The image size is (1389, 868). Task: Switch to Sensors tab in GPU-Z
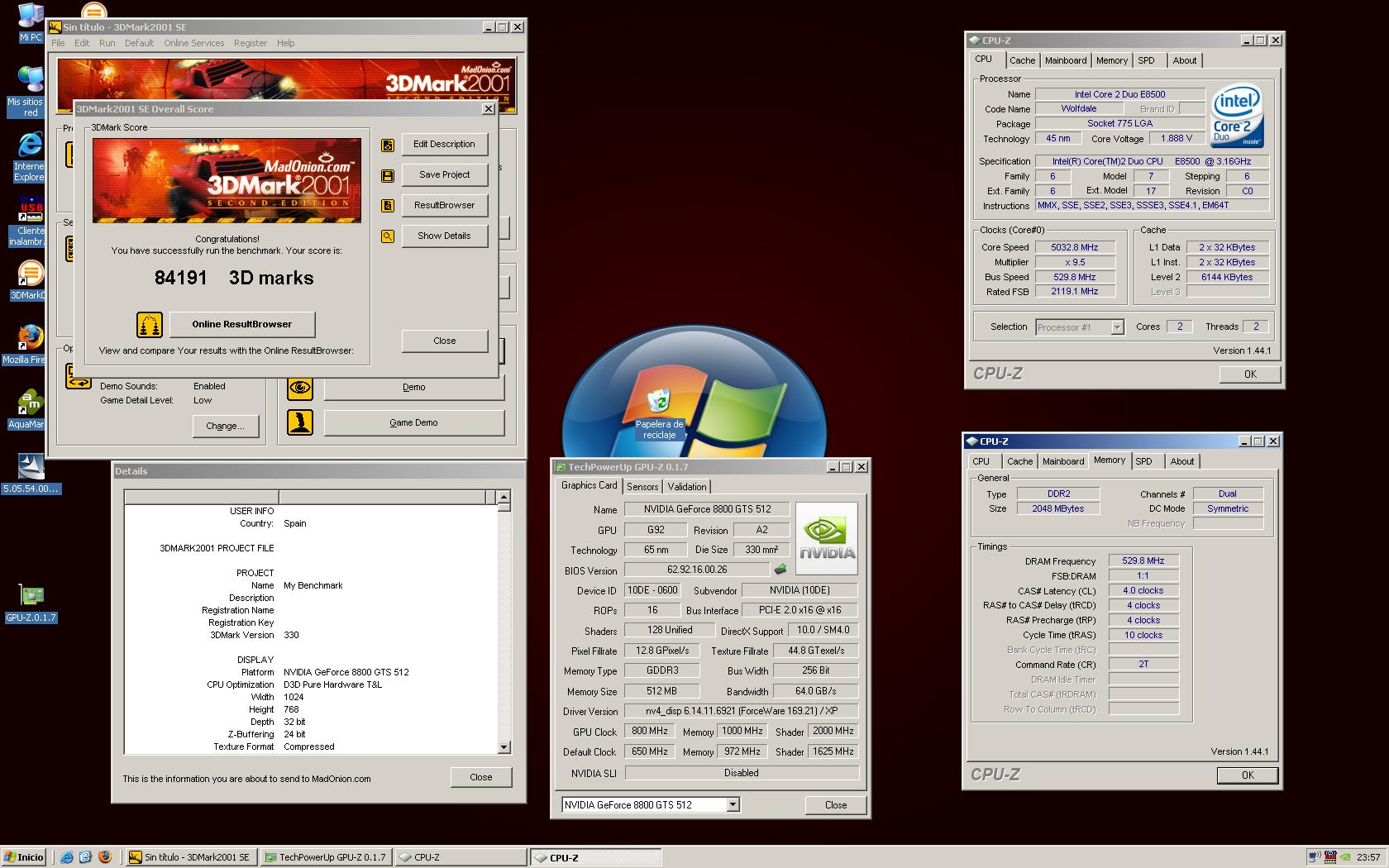pos(642,487)
